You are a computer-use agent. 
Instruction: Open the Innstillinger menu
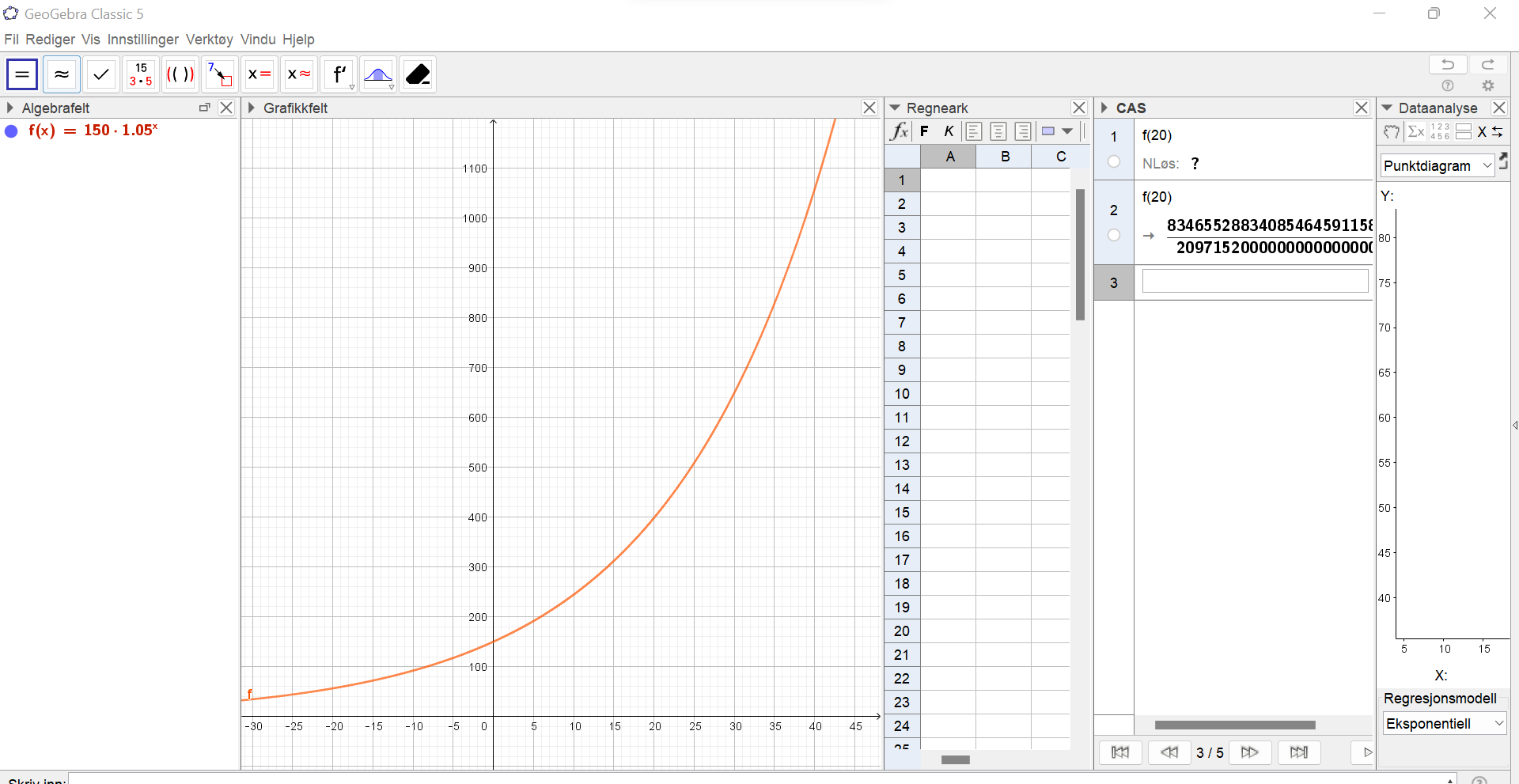point(143,40)
